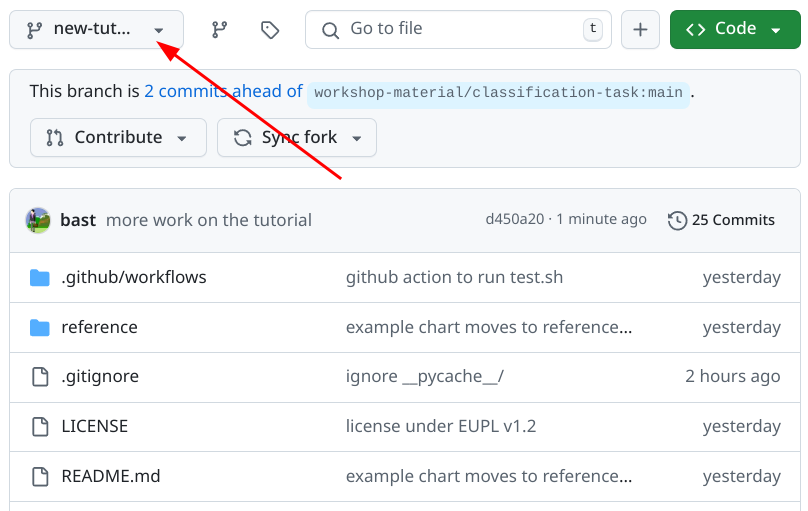This screenshot has height=511, width=808.
Task: Click the README.md file icon
Action: pos(40,477)
